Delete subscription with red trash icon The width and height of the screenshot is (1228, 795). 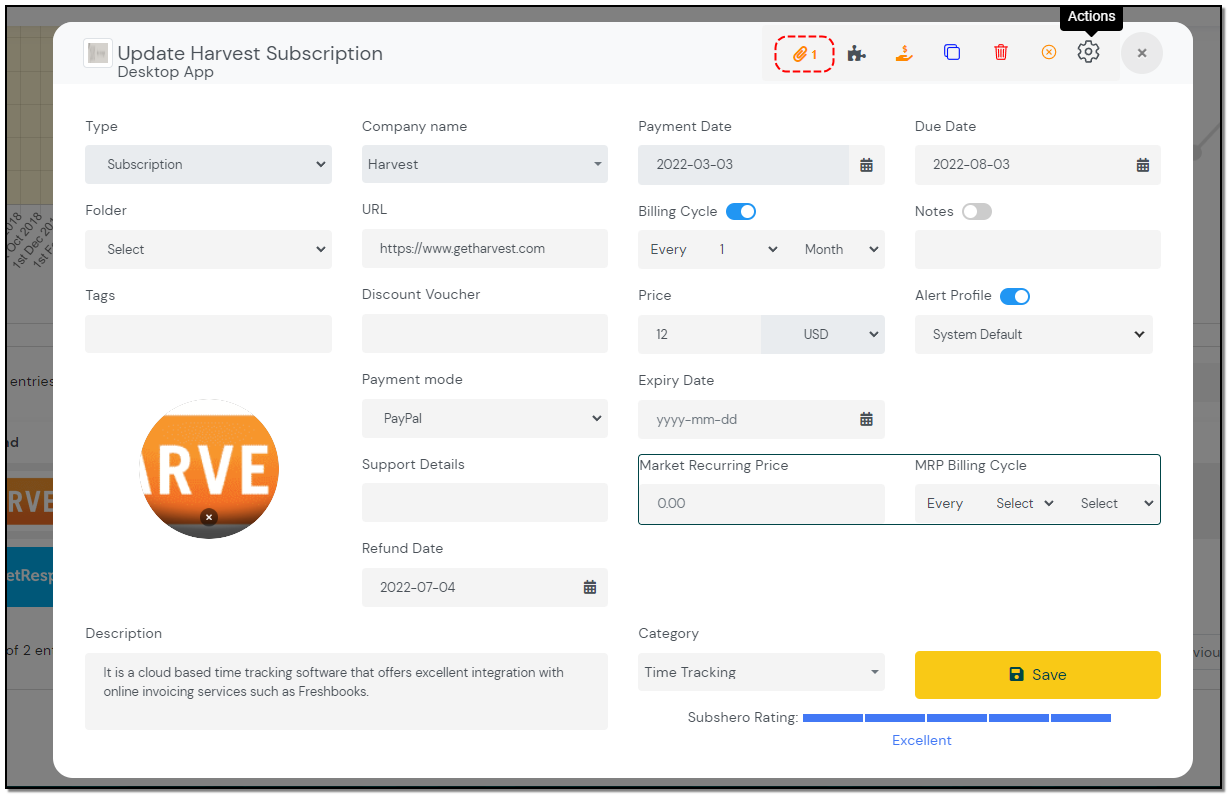tap(1001, 53)
